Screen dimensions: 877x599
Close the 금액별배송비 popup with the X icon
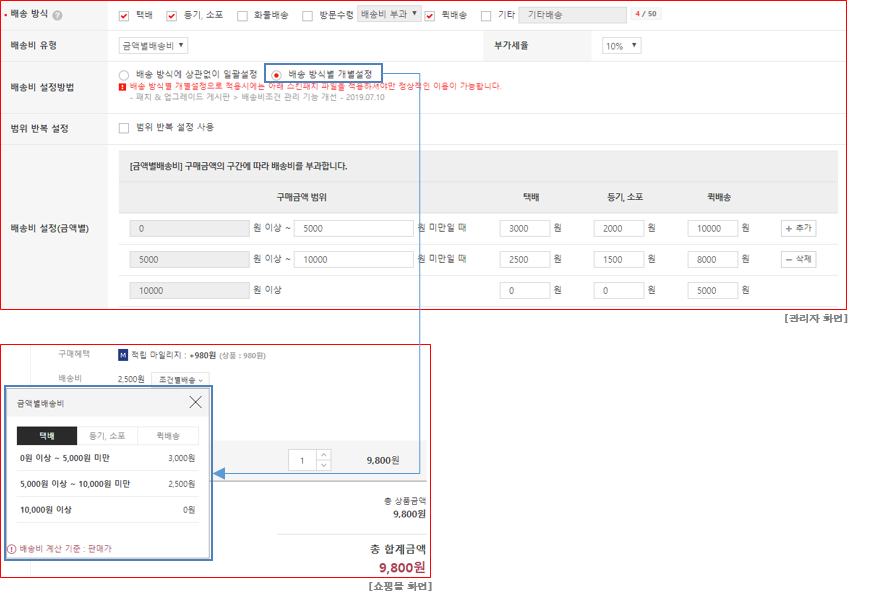coord(195,402)
